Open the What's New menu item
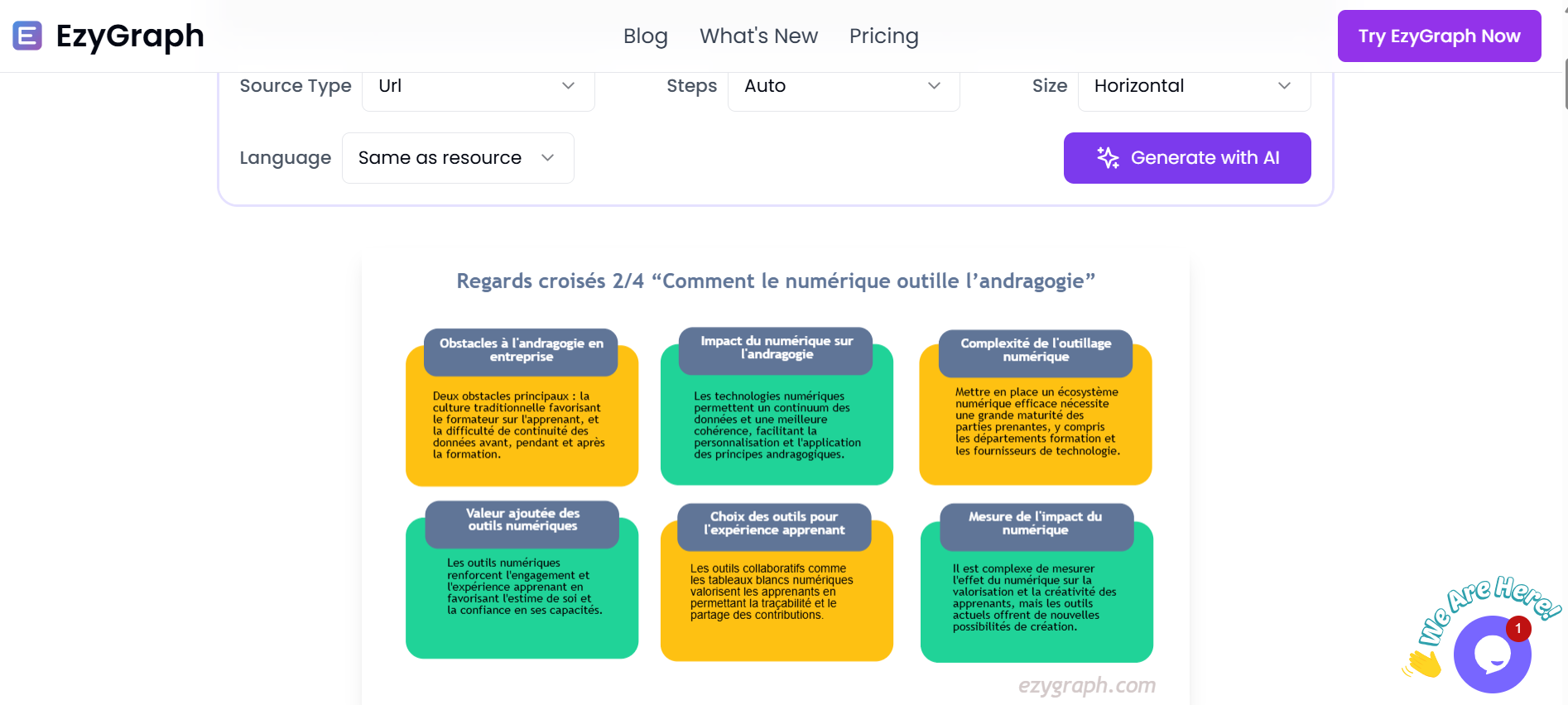The image size is (1568, 705). click(758, 36)
